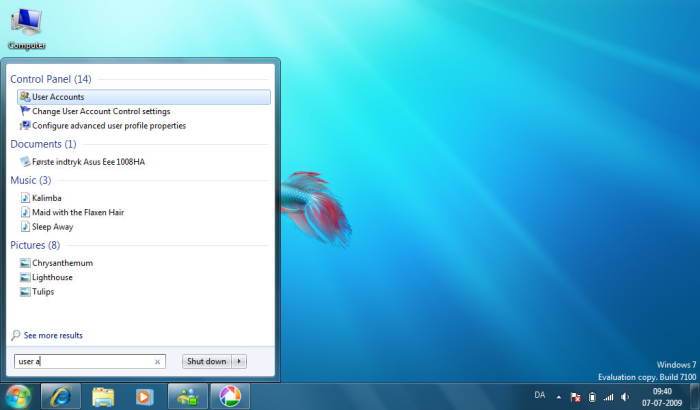The height and width of the screenshot is (410, 700).
Task: Click the document icon beside Første indtryk
Action: (x=25, y=161)
